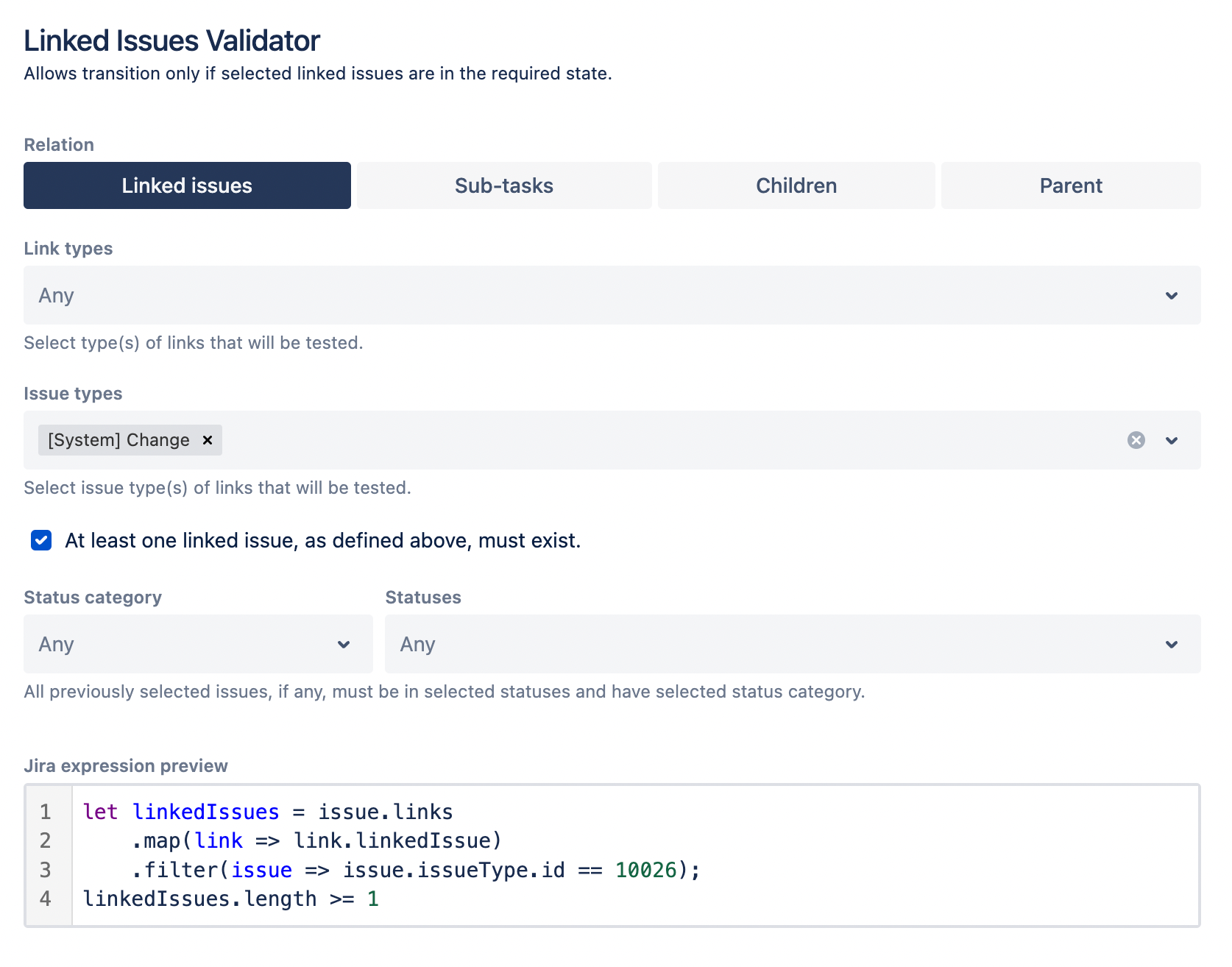The width and height of the screenshot is (1232, 967).
Task: Open the Status category dropdown
Action: pyautogui.click(x=343, y=644)
